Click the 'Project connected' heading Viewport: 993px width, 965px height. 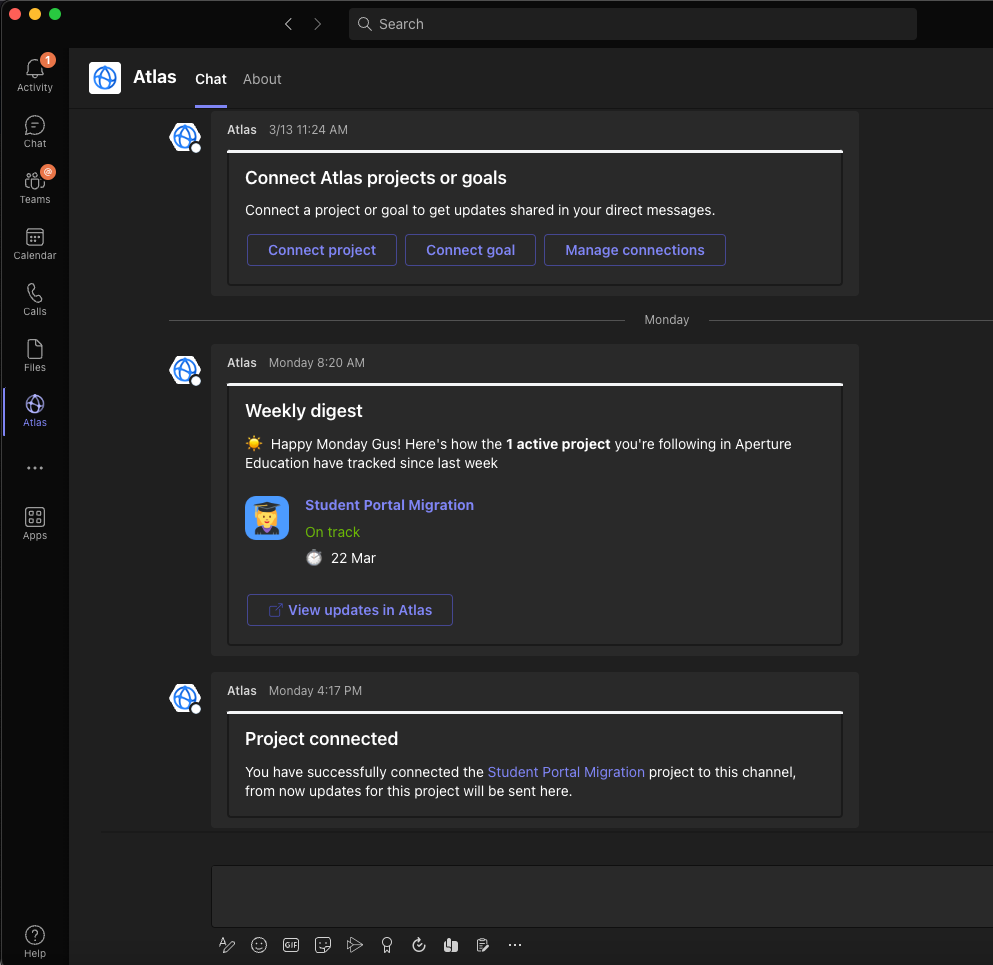322,739
